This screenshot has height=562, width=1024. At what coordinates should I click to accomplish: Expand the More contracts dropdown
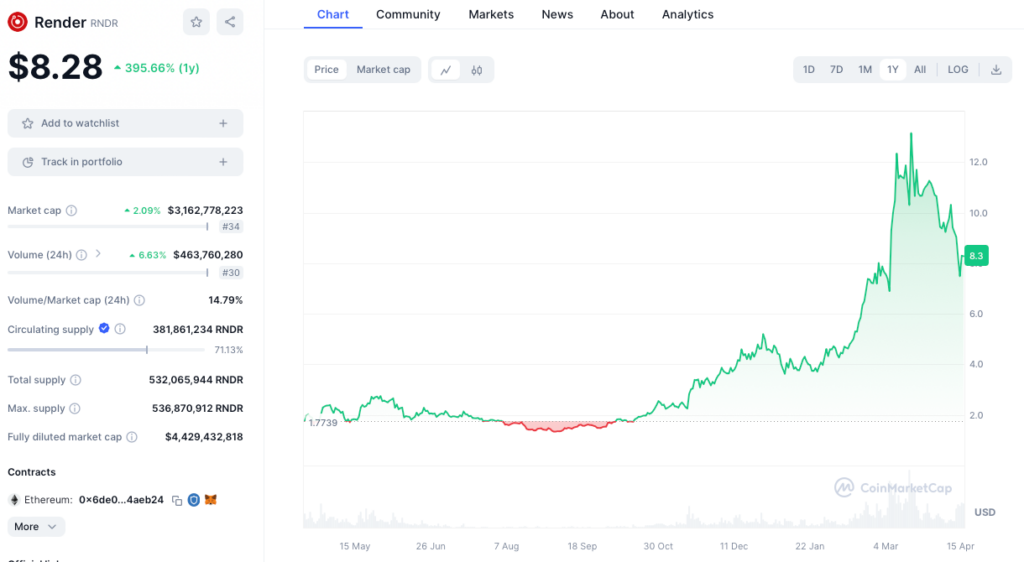[x=36, y=527]
